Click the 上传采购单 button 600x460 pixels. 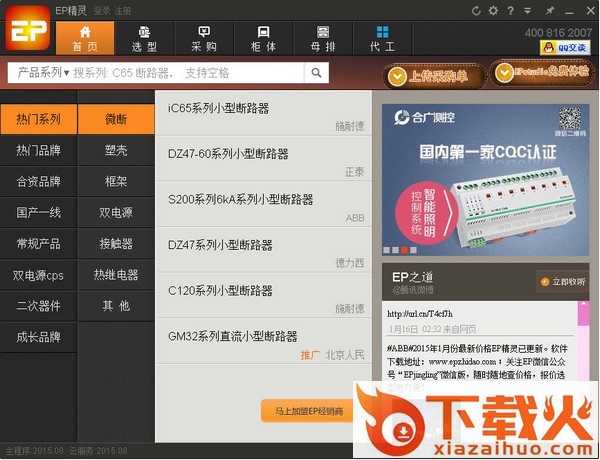click(x=434, y=76)
